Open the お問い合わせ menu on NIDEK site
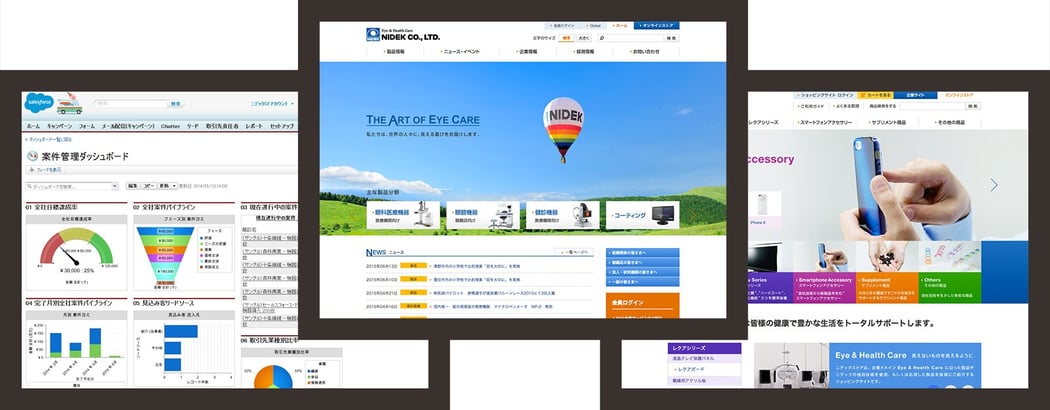Screen dimensions: 1050x410 tap(646, 52)
